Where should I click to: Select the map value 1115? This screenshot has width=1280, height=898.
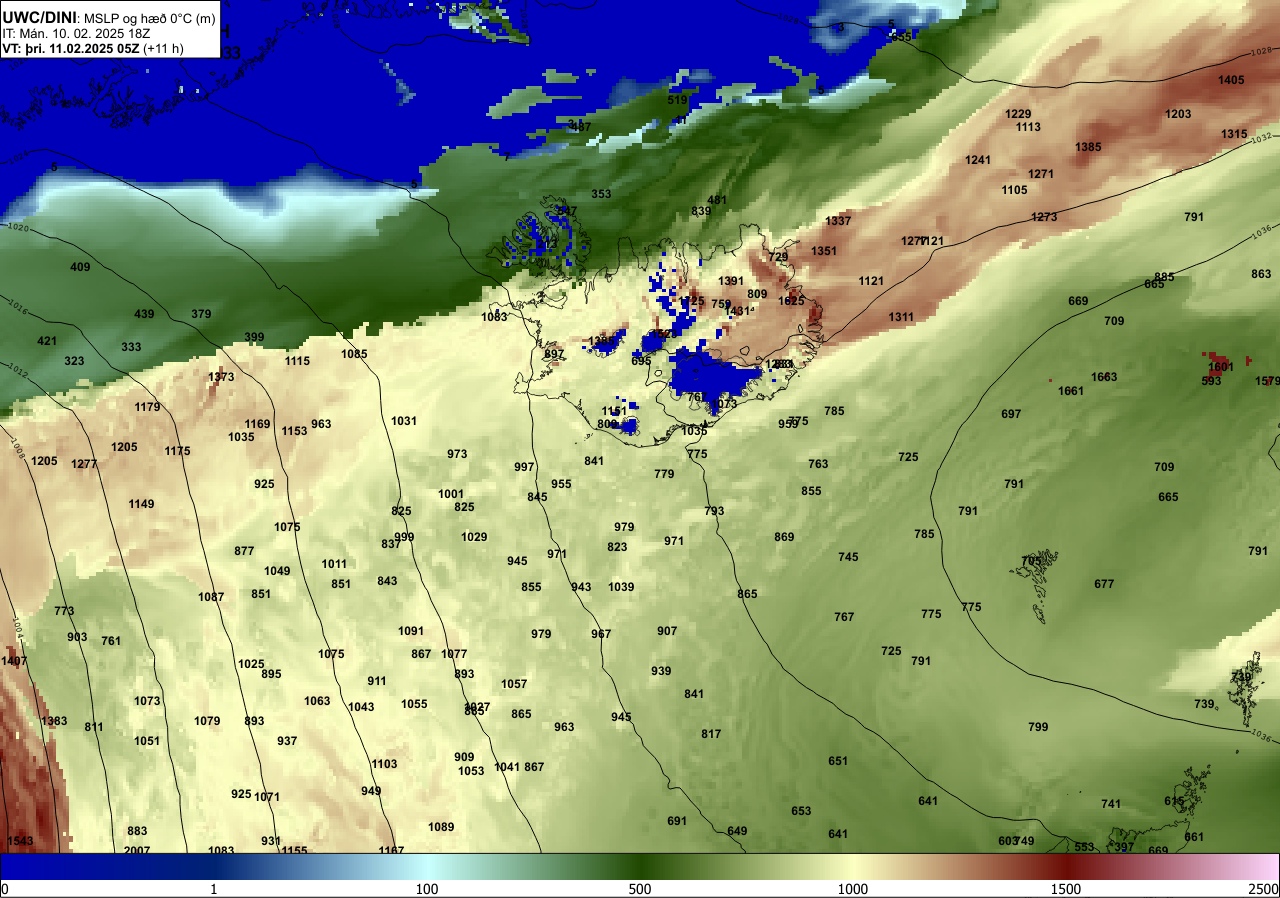[297, 361]
